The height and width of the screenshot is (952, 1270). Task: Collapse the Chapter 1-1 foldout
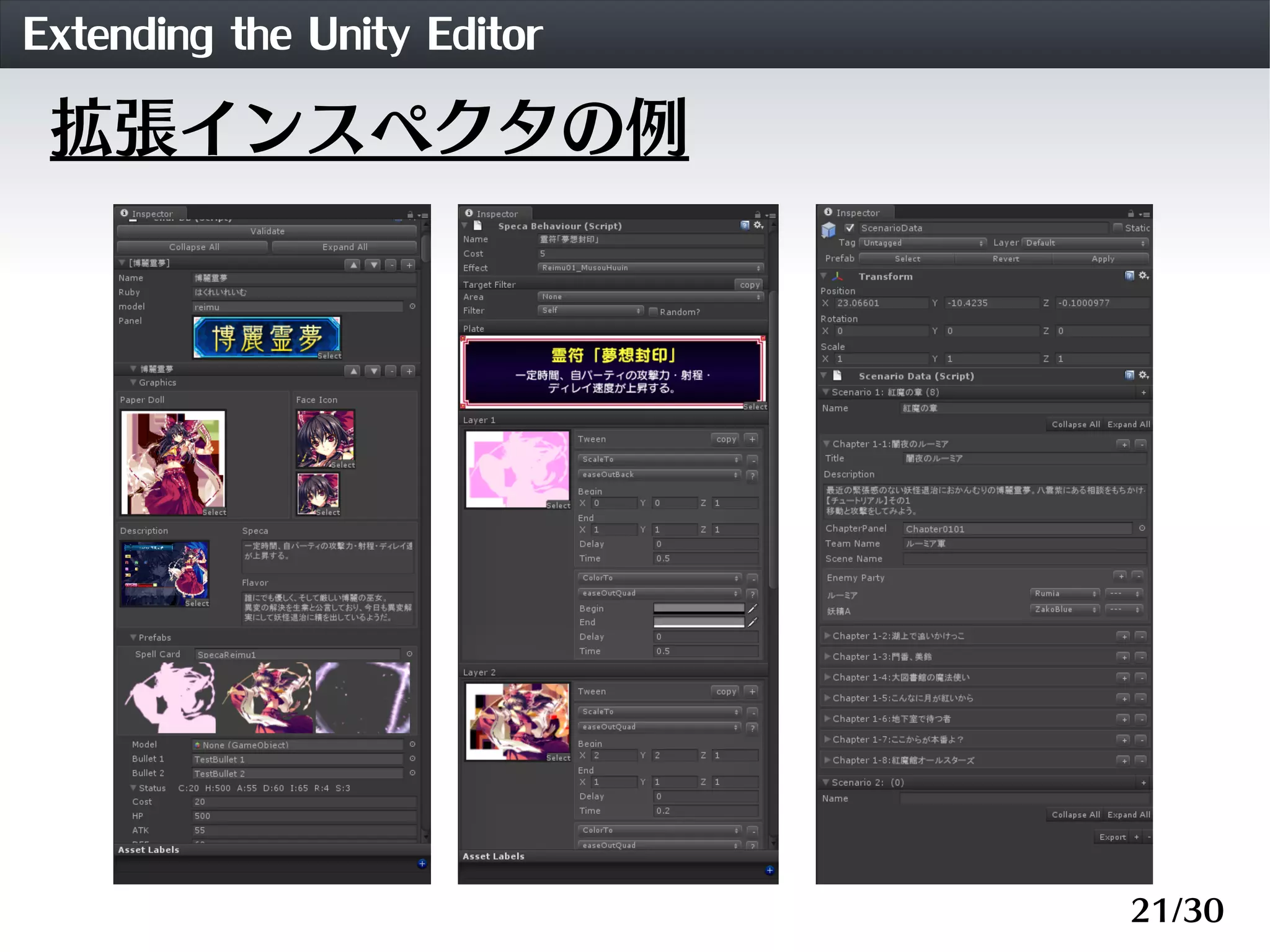point(827,444)
